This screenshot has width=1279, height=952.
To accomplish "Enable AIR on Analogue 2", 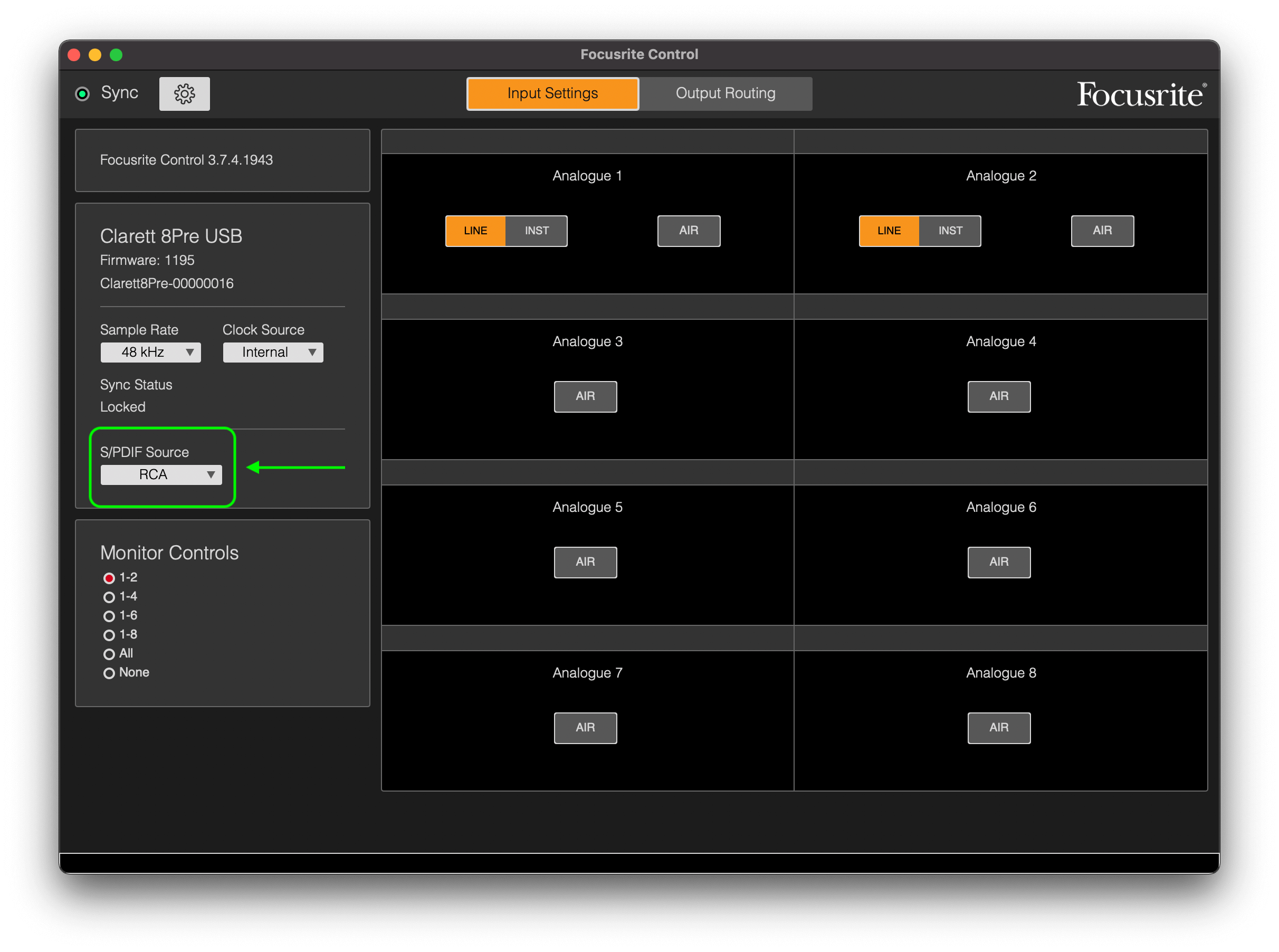I will (1102, 231).
